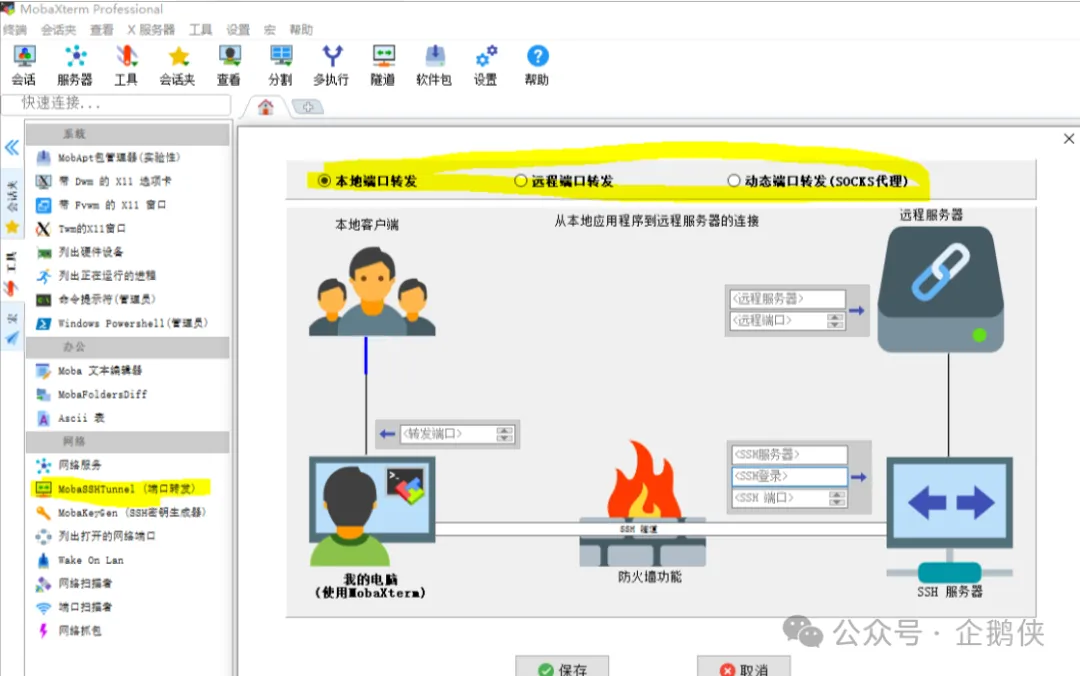The image size is (1080, 676).
Task: Open a new tab with the plus tab
Action: [307, 107]
